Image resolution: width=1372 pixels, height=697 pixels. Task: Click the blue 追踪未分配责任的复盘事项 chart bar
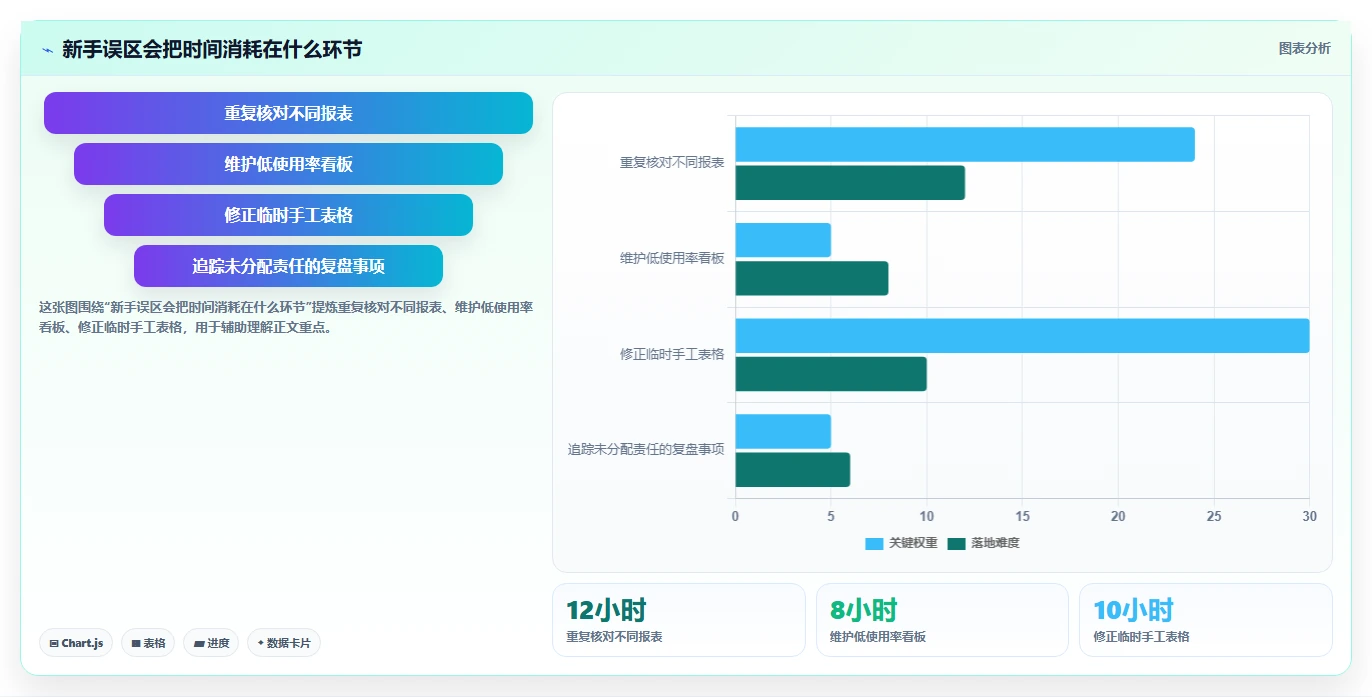click(783, 431)
